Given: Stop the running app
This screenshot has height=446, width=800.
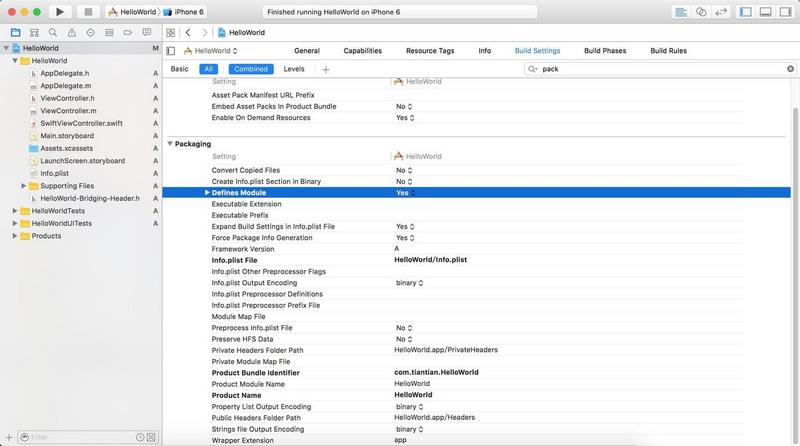Looking at the screenshot, I should [x=88, y=12].
